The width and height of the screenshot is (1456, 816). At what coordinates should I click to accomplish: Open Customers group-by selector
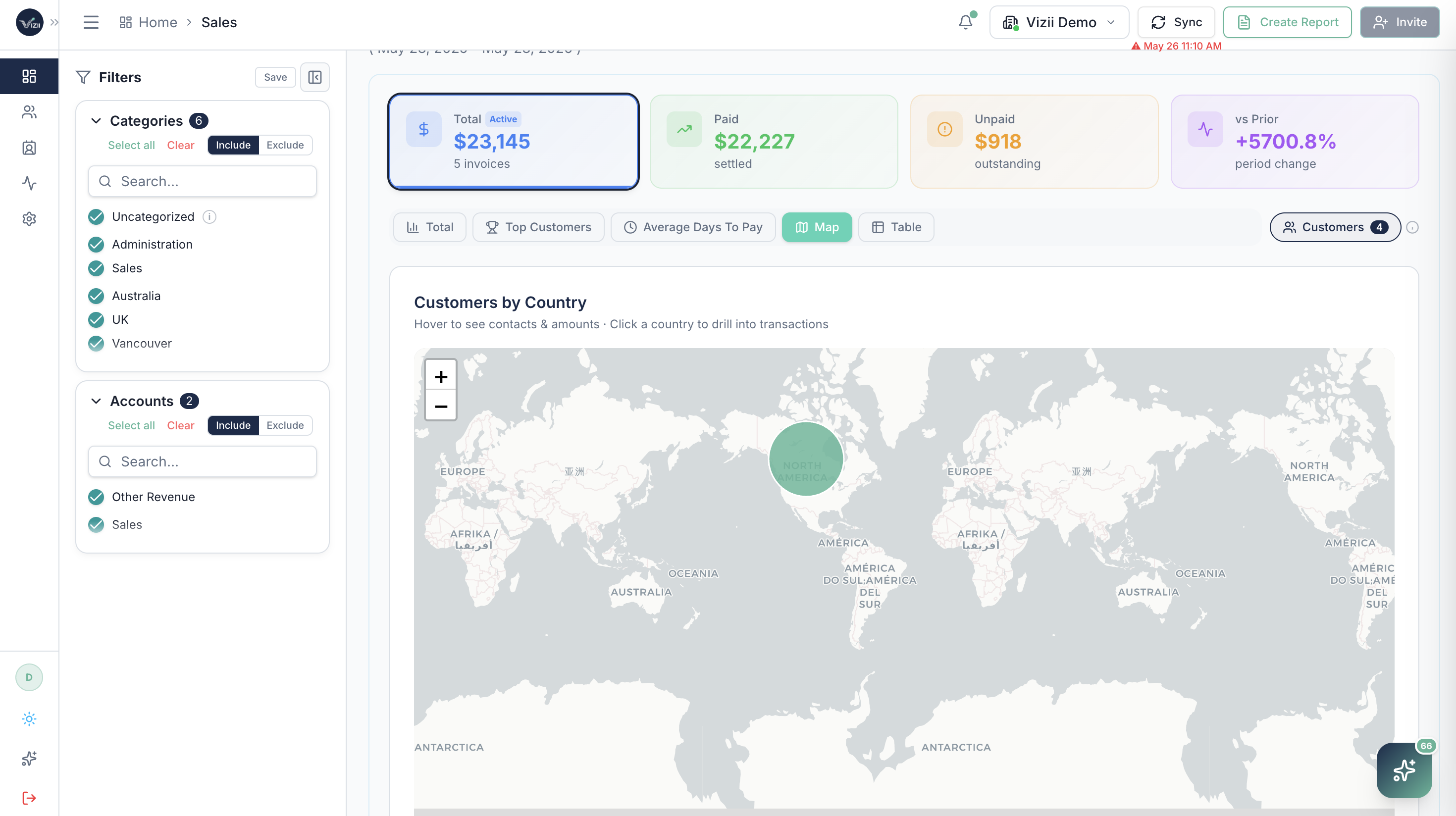(1335, 227)
